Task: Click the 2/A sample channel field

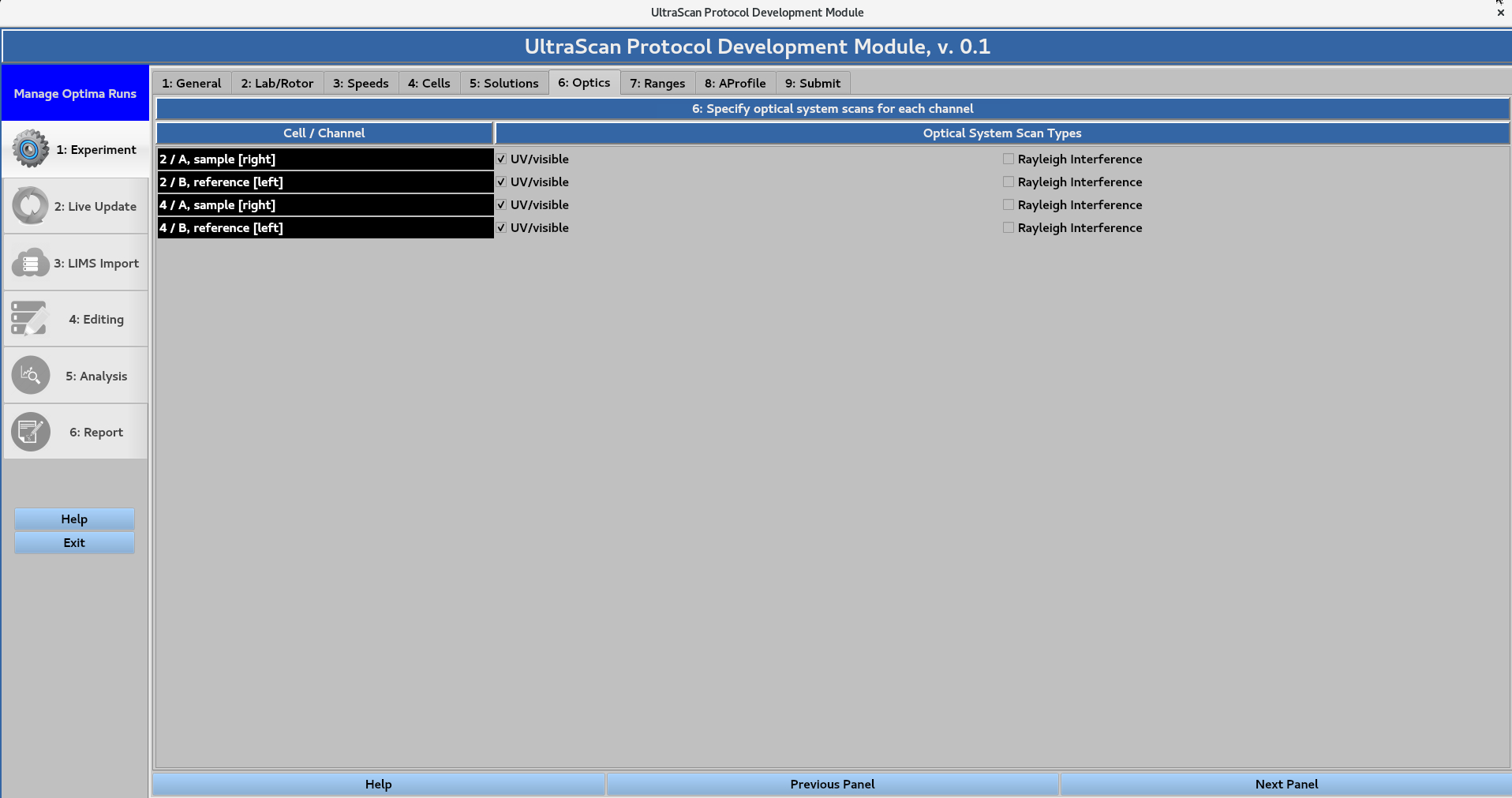Action: 325,159
